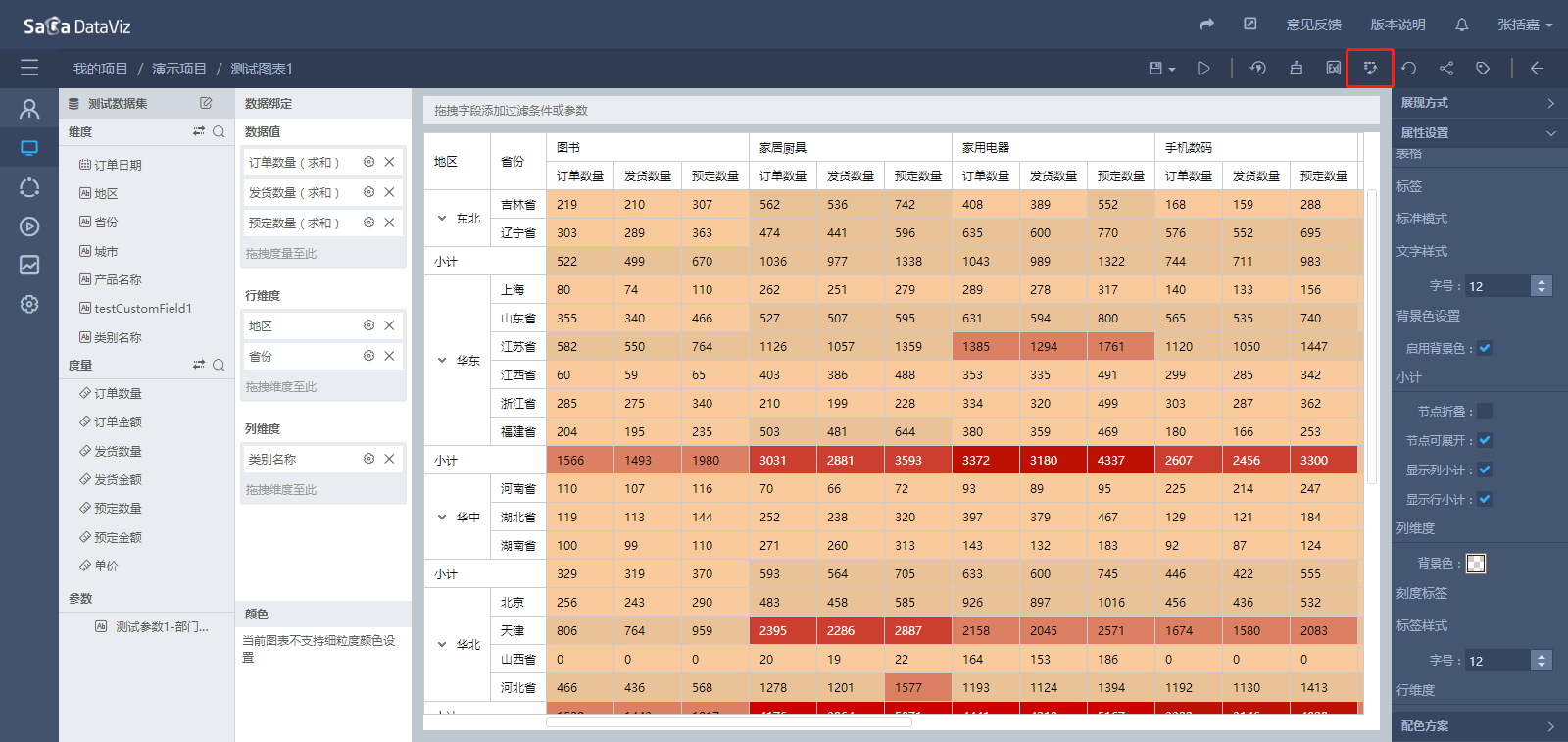
Task: Click the restore history icon
Action: point(1258,68)
